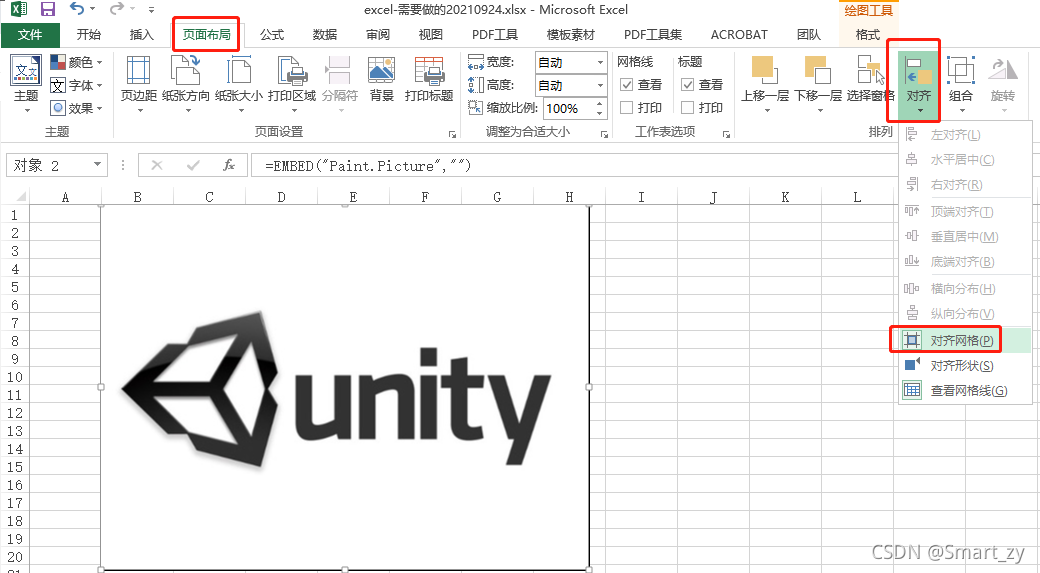Click the 背景 background picture button
This screenshot has width=1040, height=573.
[x=381, y=80]
